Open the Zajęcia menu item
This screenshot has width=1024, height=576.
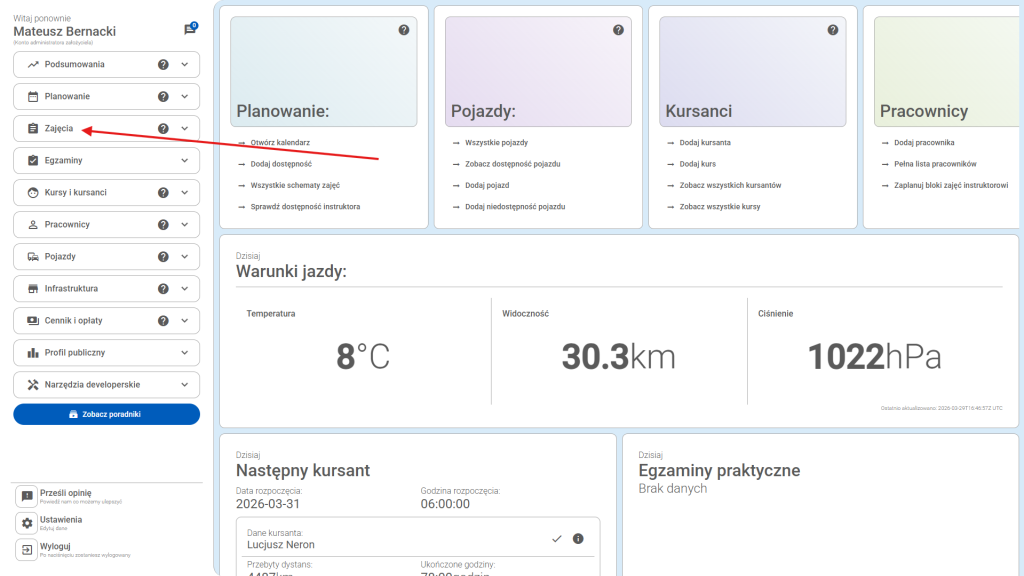(60, 129)
